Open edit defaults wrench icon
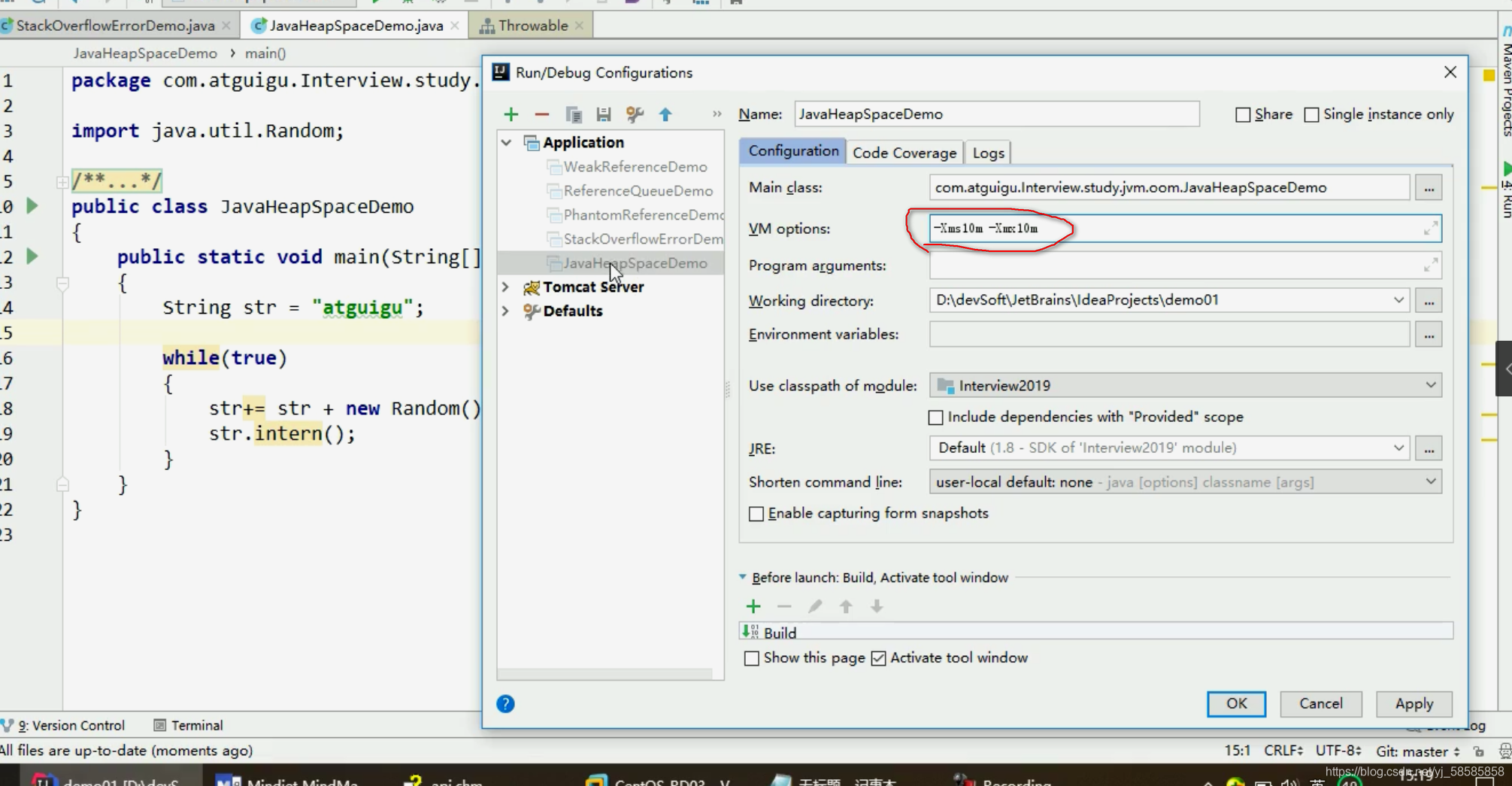 635,114
